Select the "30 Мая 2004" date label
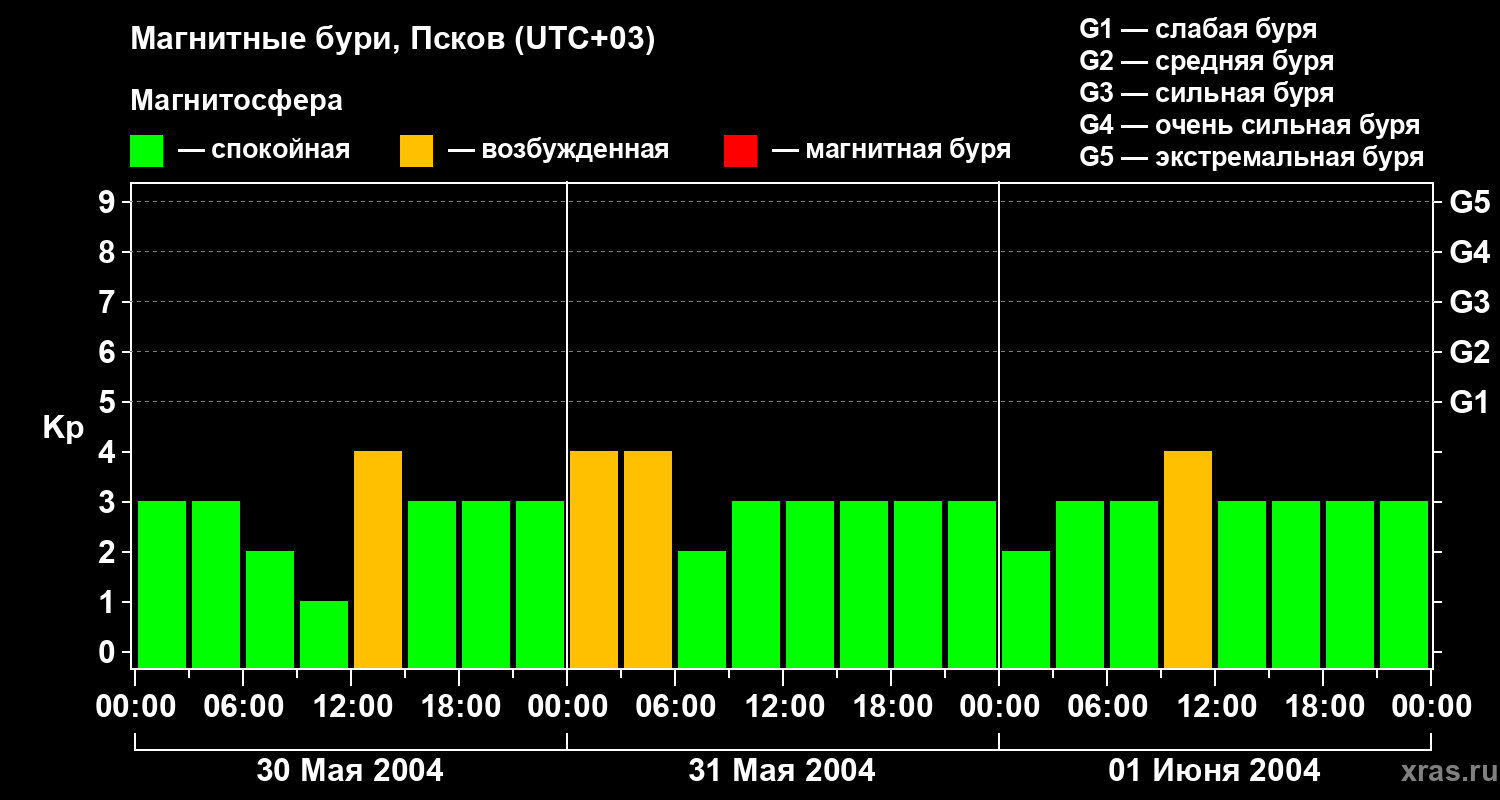 pos(350,771)
